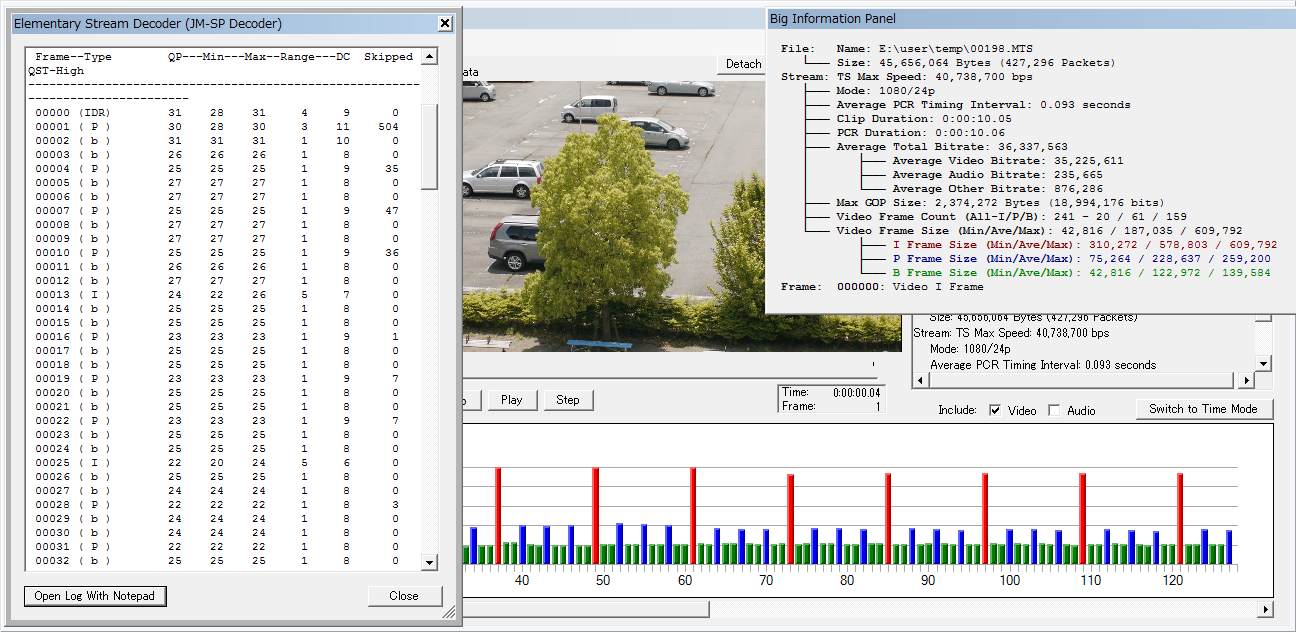This screenshot has width=1296, height=632.
Task: Step forward one frame with Step
Action: tap(568, 400)
